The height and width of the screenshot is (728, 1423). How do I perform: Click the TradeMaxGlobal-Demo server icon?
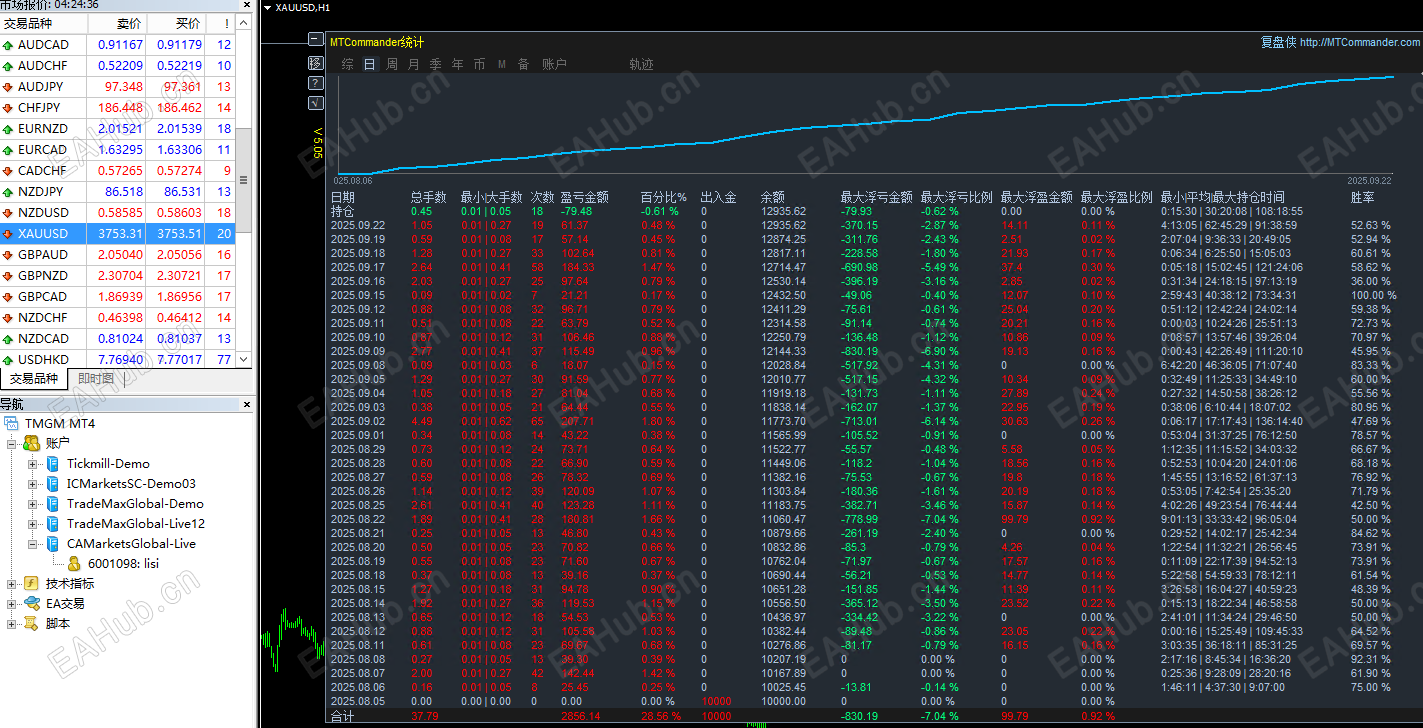(x=53, y=503)
